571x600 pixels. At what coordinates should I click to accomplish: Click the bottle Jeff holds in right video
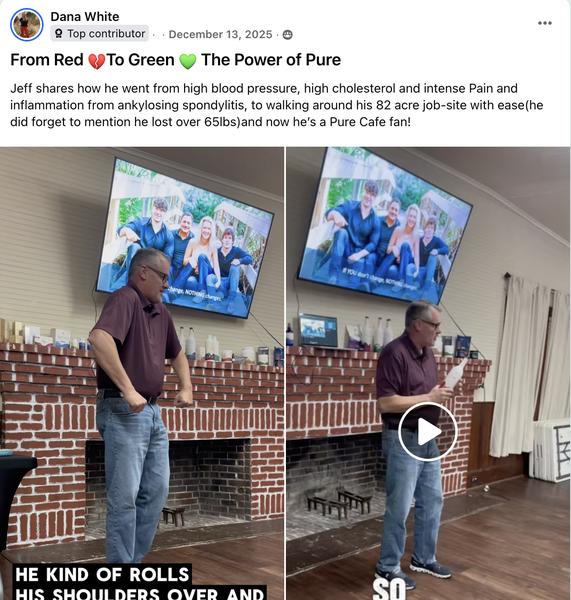tap(455, 373)
